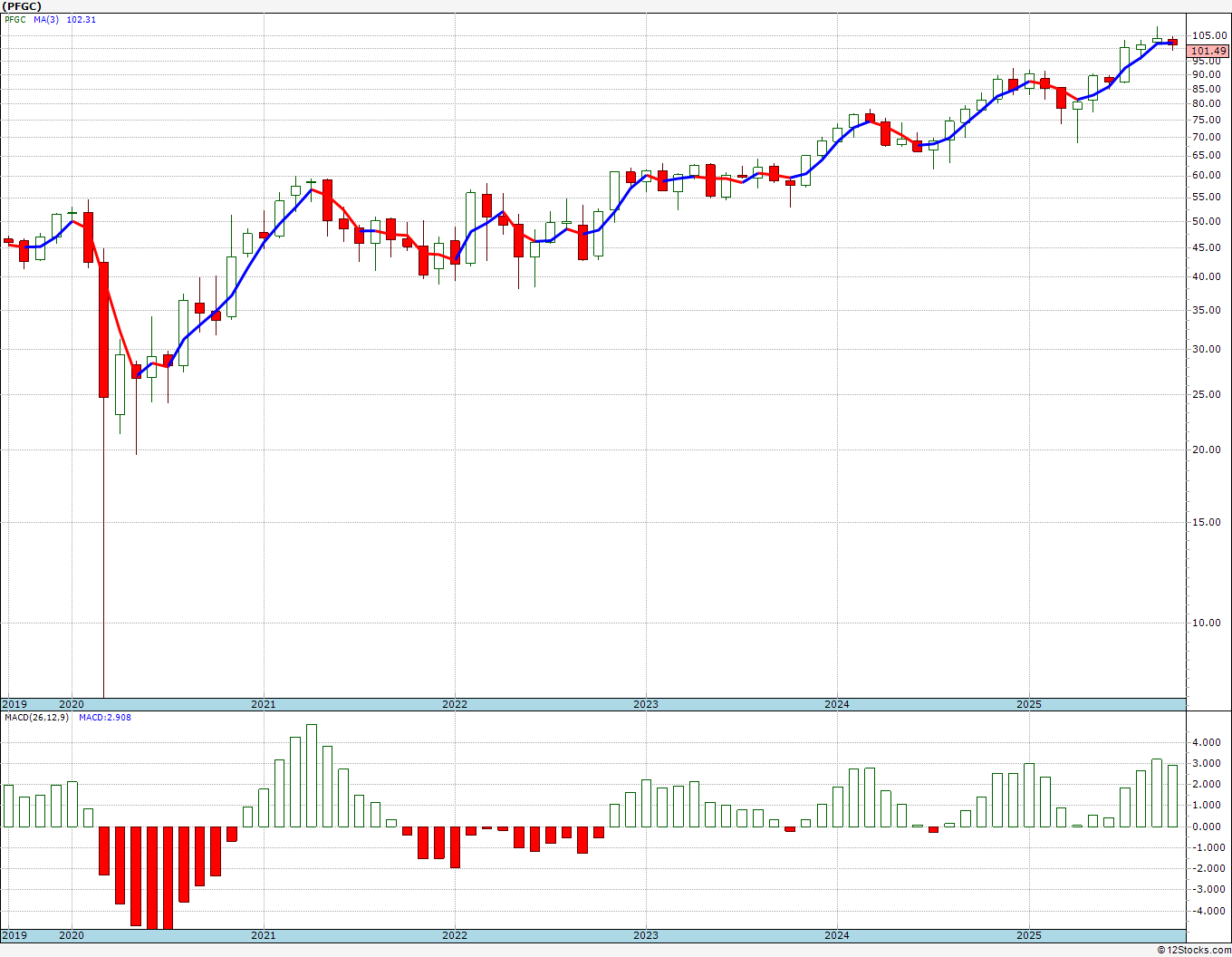The width and height of the screenshot is (1232, 957).
Task: Click the highlighted last price tag 101.49
Action: tap(1209, 51)
